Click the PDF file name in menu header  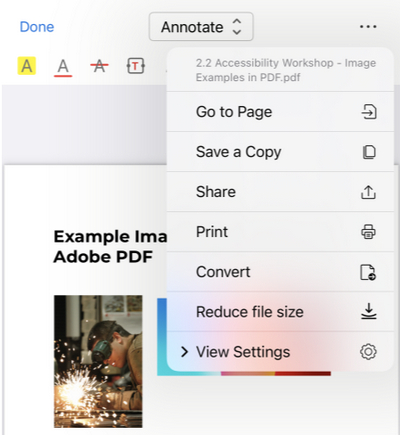tap(286, 70)
